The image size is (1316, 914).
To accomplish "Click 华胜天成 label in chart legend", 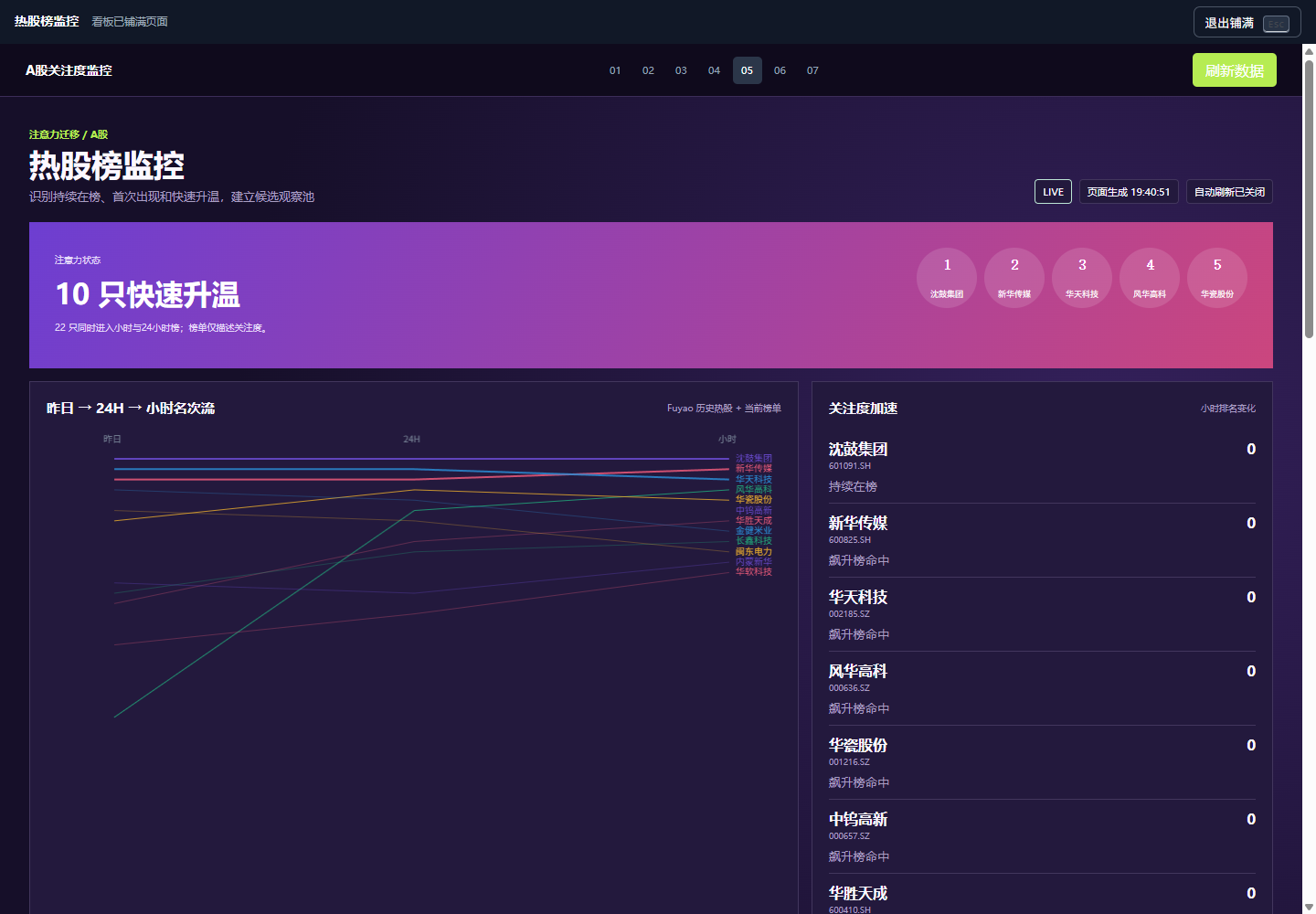I will pos(754,521).
